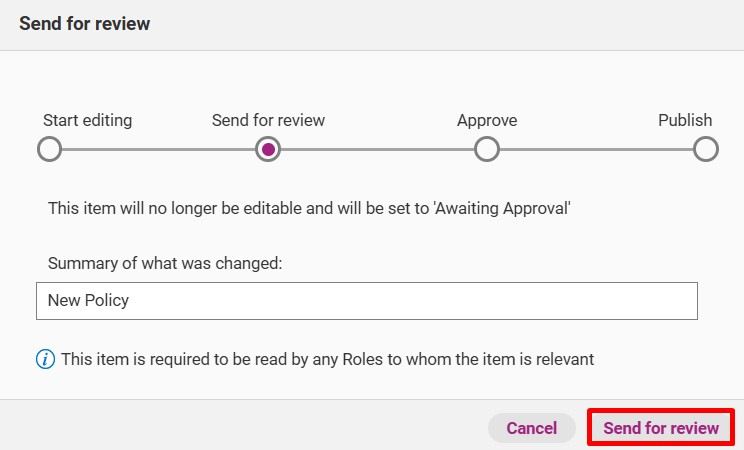
Task: Click the Start editing step label
Action: click(88, 120)
